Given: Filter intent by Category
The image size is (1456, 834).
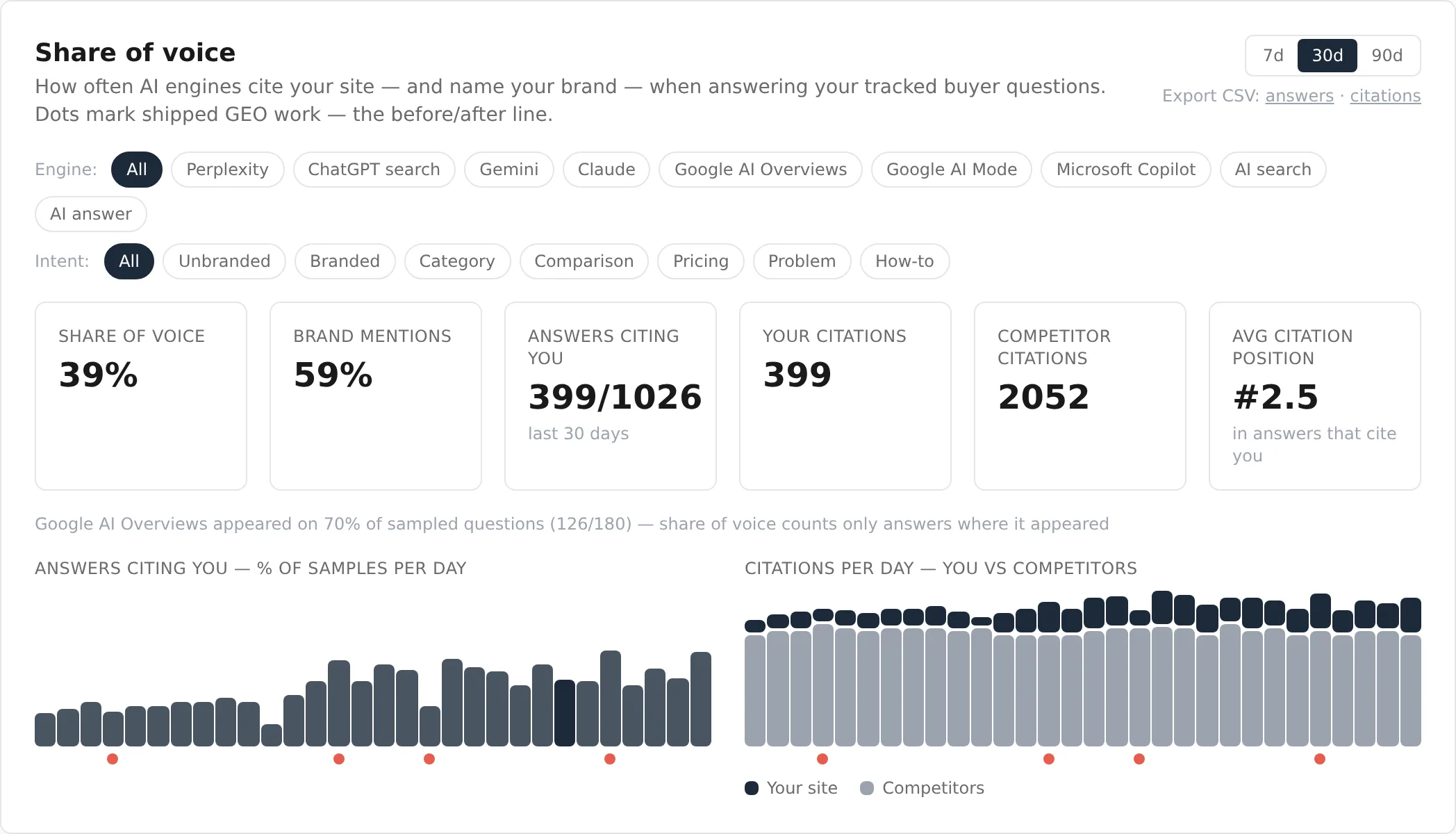Looking at the screenshot, I should click(457, 261).
